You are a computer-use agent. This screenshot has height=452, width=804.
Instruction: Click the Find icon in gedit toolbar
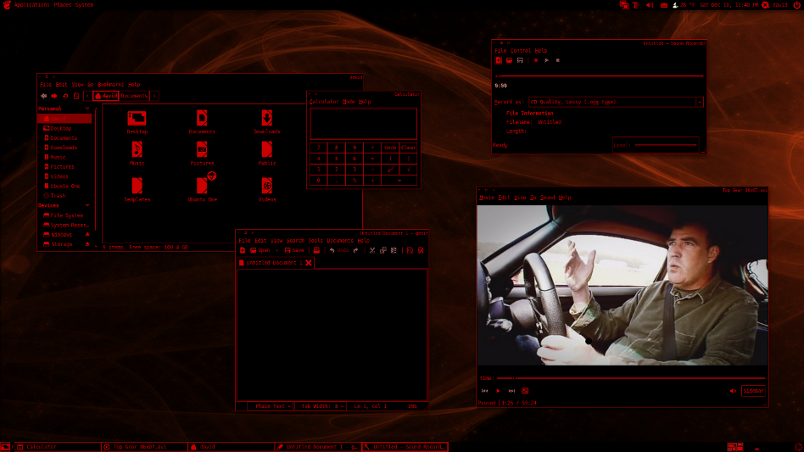(x=410, y=251)
